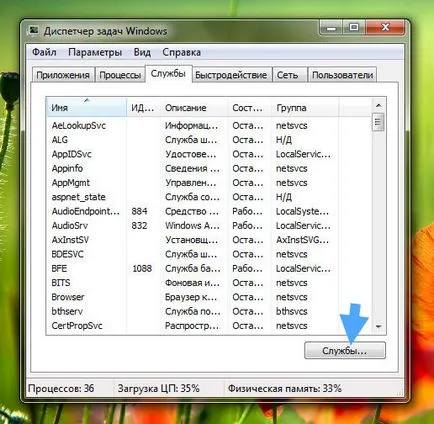Select the Browser service row
The width and height of the screenshot is (434, 424).
(x=208, y=298)
